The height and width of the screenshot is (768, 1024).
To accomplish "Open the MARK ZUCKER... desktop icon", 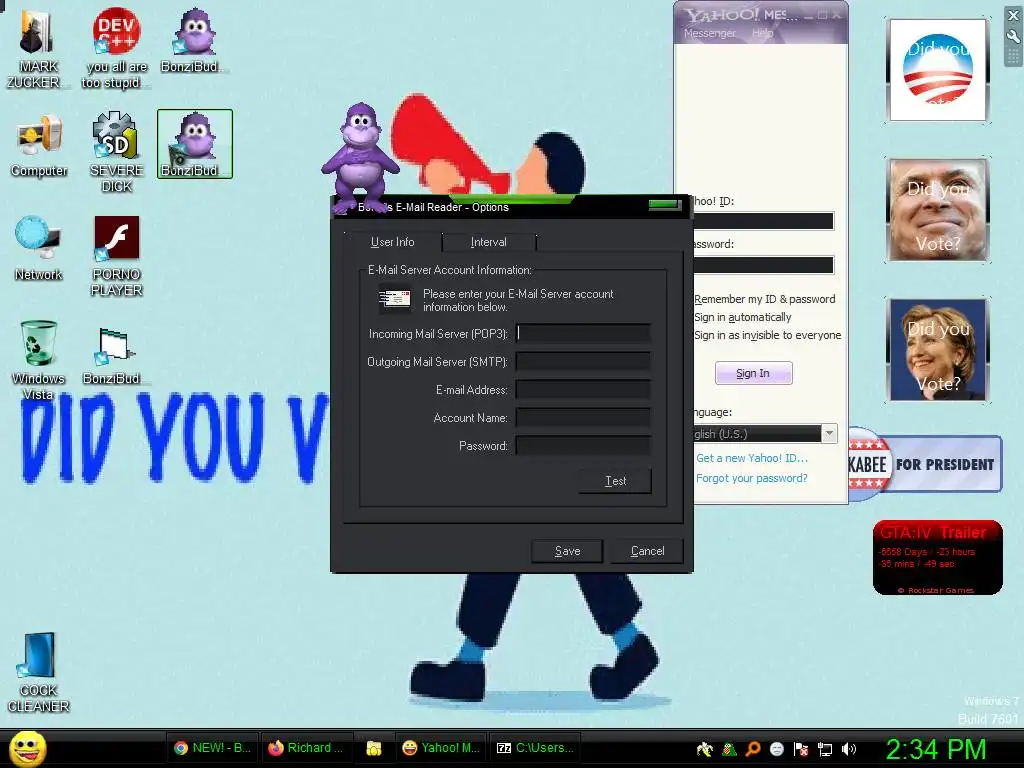I will (x=37, y=48).
